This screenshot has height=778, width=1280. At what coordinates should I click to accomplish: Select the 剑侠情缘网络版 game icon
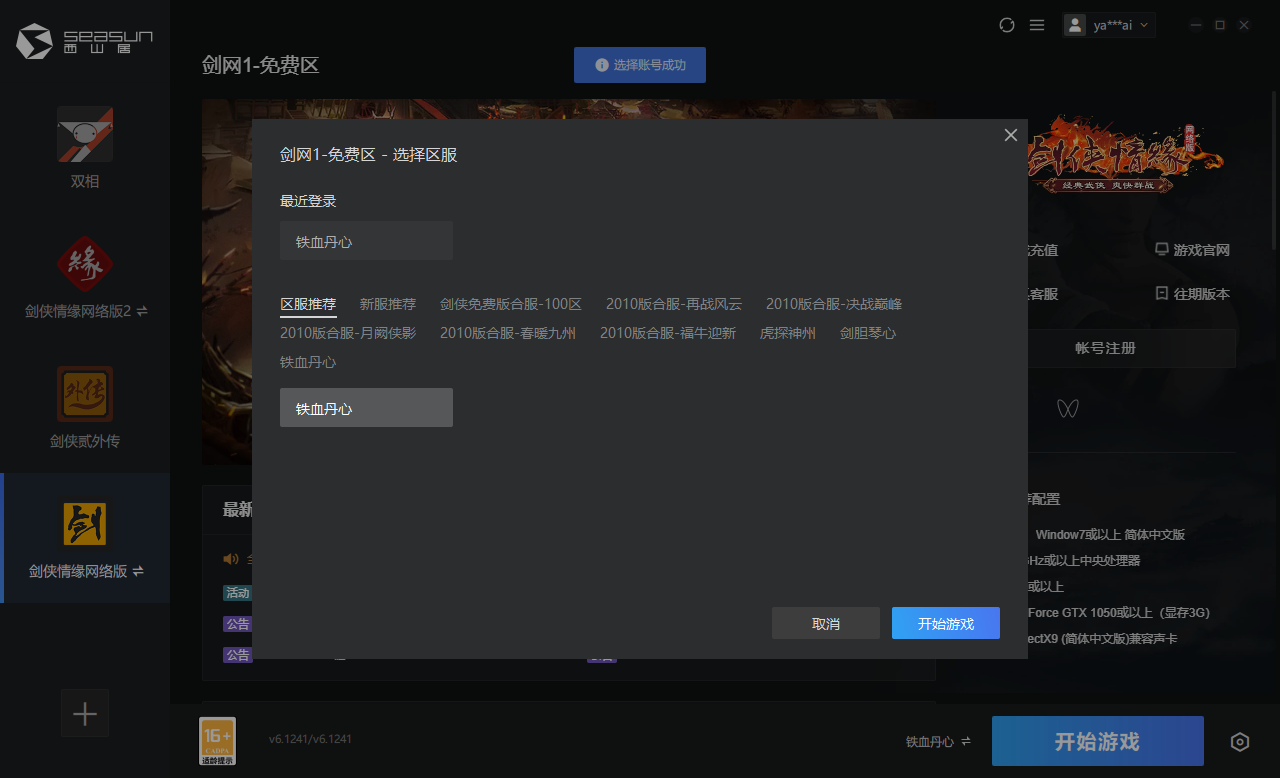(x=85, y=524)
